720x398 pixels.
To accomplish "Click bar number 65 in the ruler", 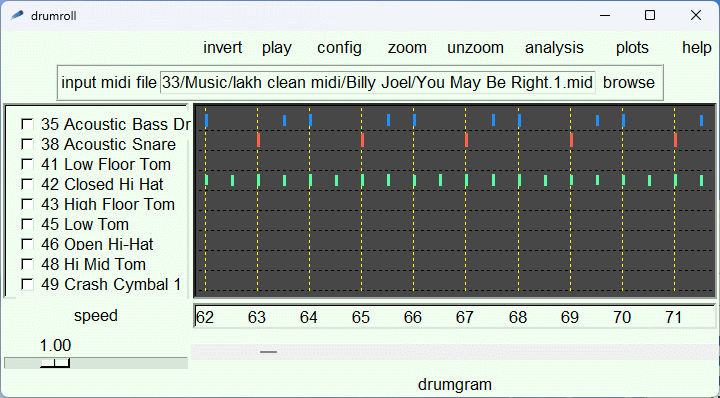I will (361, 317).
